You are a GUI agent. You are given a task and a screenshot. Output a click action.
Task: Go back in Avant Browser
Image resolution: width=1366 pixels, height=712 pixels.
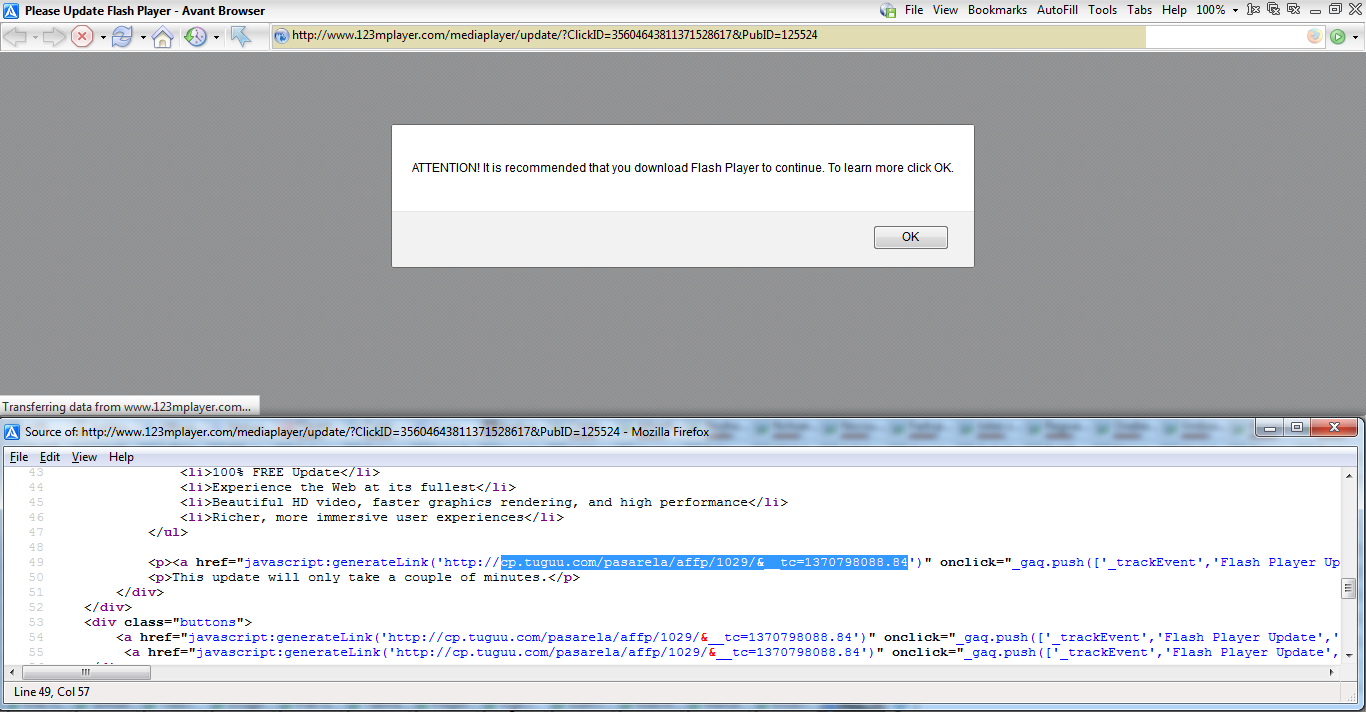click(x=16, y=37)
